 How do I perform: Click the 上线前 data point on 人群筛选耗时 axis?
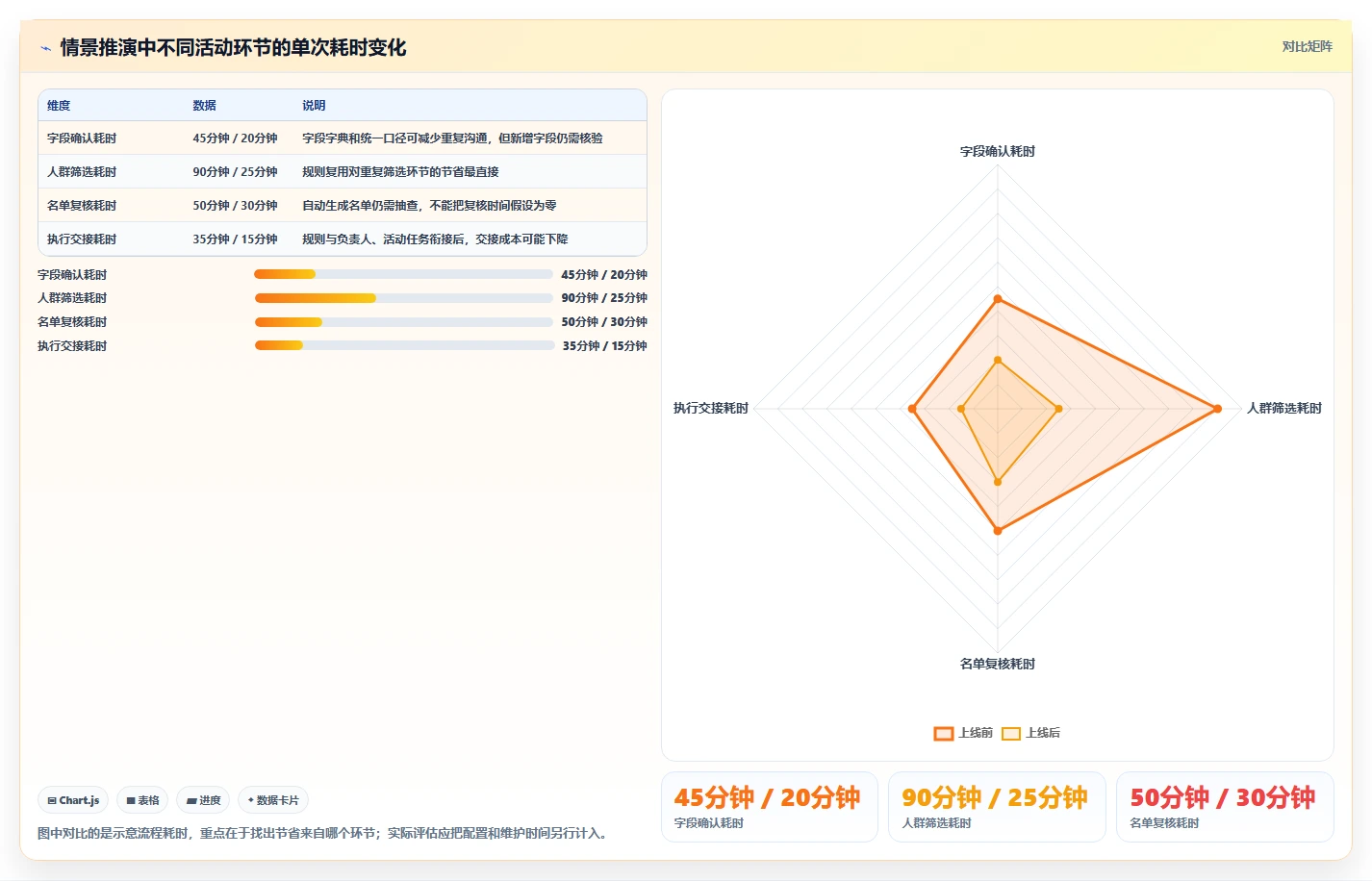pos(1217,409)
